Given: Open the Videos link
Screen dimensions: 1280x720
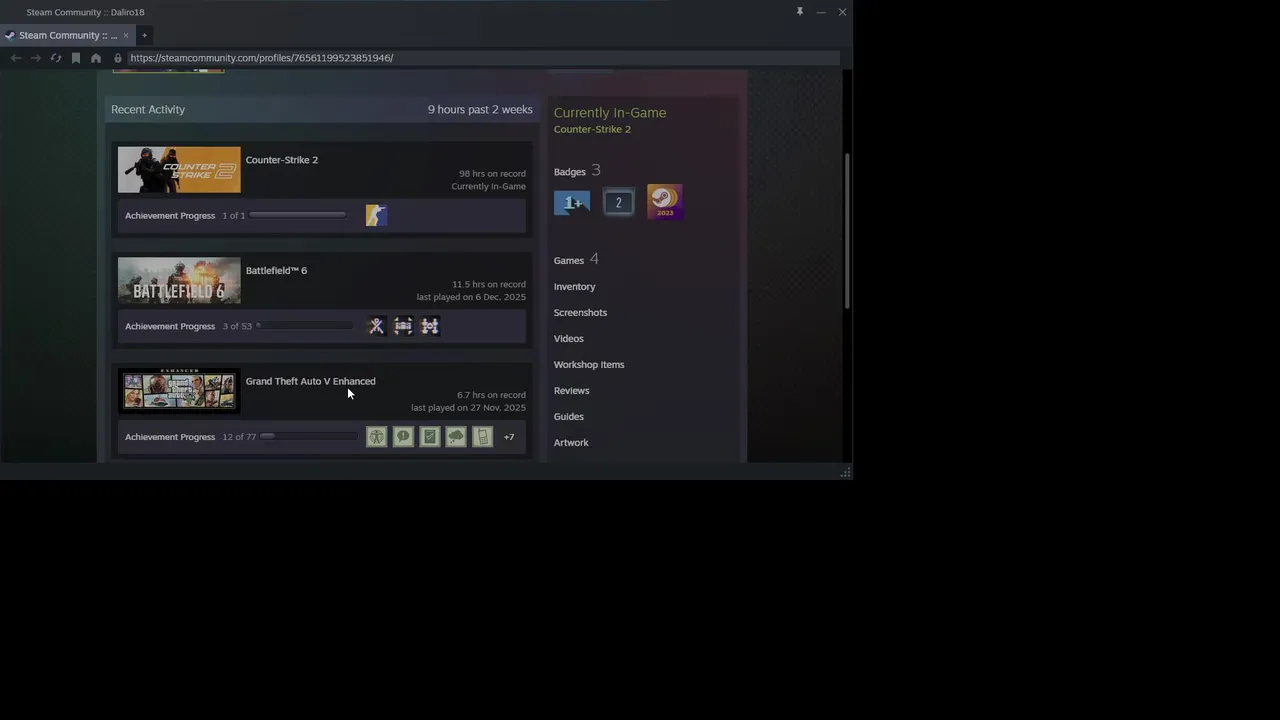Looking at the screenshot, I should pos(569,339).
